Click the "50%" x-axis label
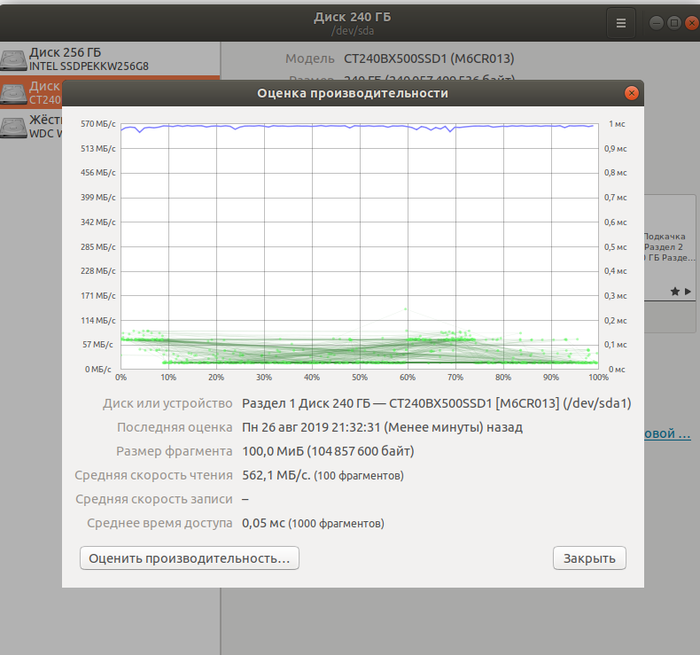 pyautogui.click(x=359, y=377)
